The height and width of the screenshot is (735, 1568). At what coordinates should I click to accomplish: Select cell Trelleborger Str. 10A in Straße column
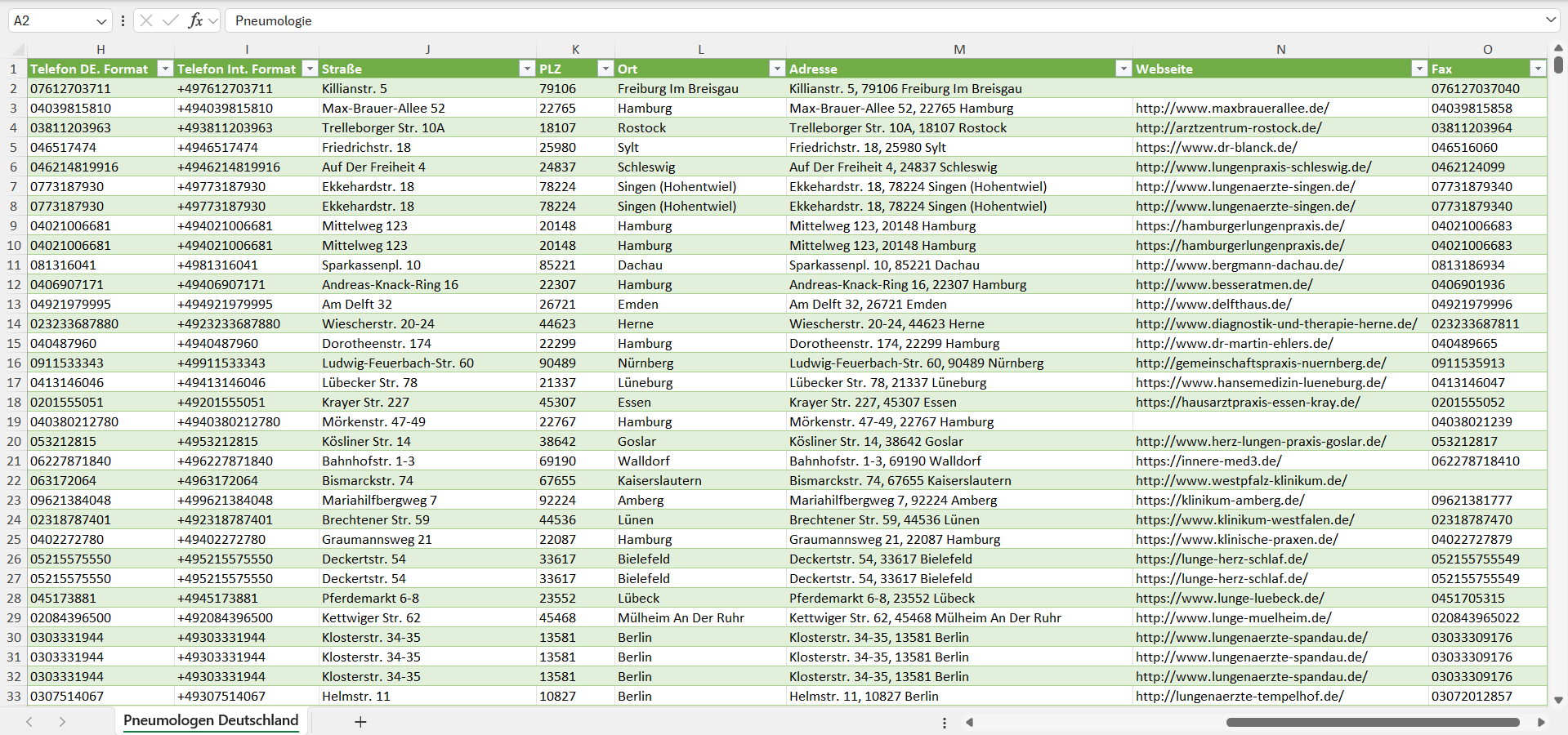pos(427,127)
